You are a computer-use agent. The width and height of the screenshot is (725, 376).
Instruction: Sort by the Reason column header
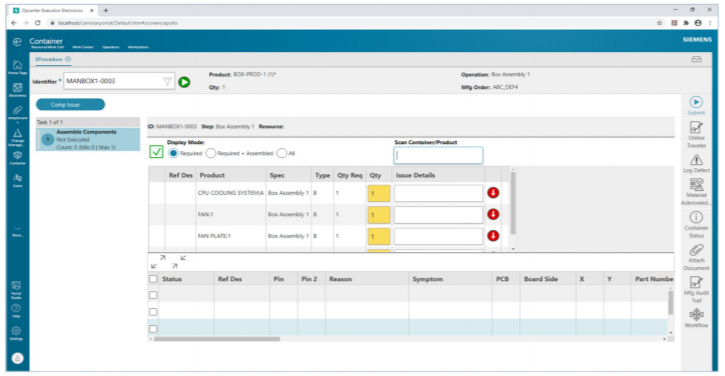tap(340, 279)
